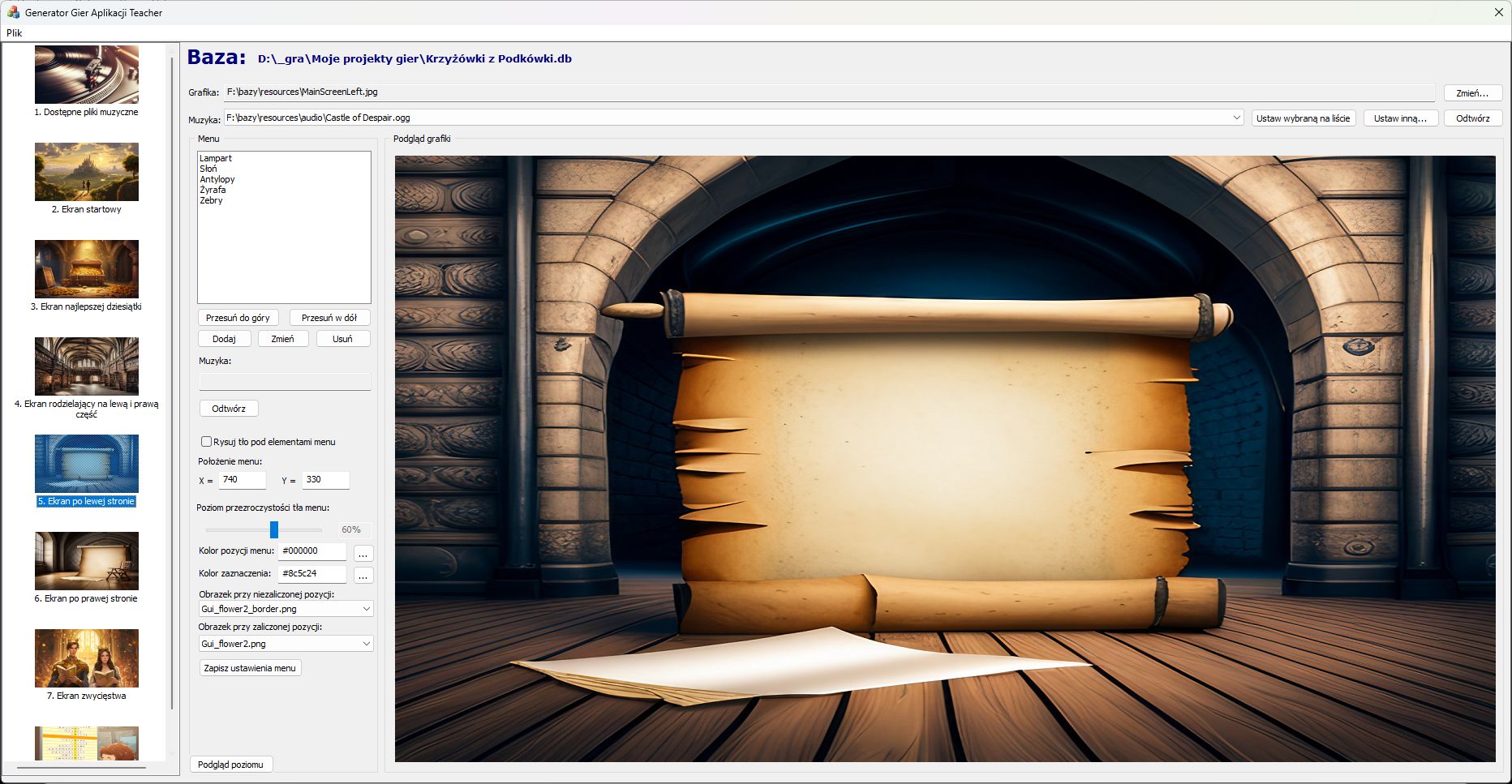Screen dimensions: 1512x784
Task: Open the 'Ekran startowy' castle thumbnail
Action: (x=87, y=172)
